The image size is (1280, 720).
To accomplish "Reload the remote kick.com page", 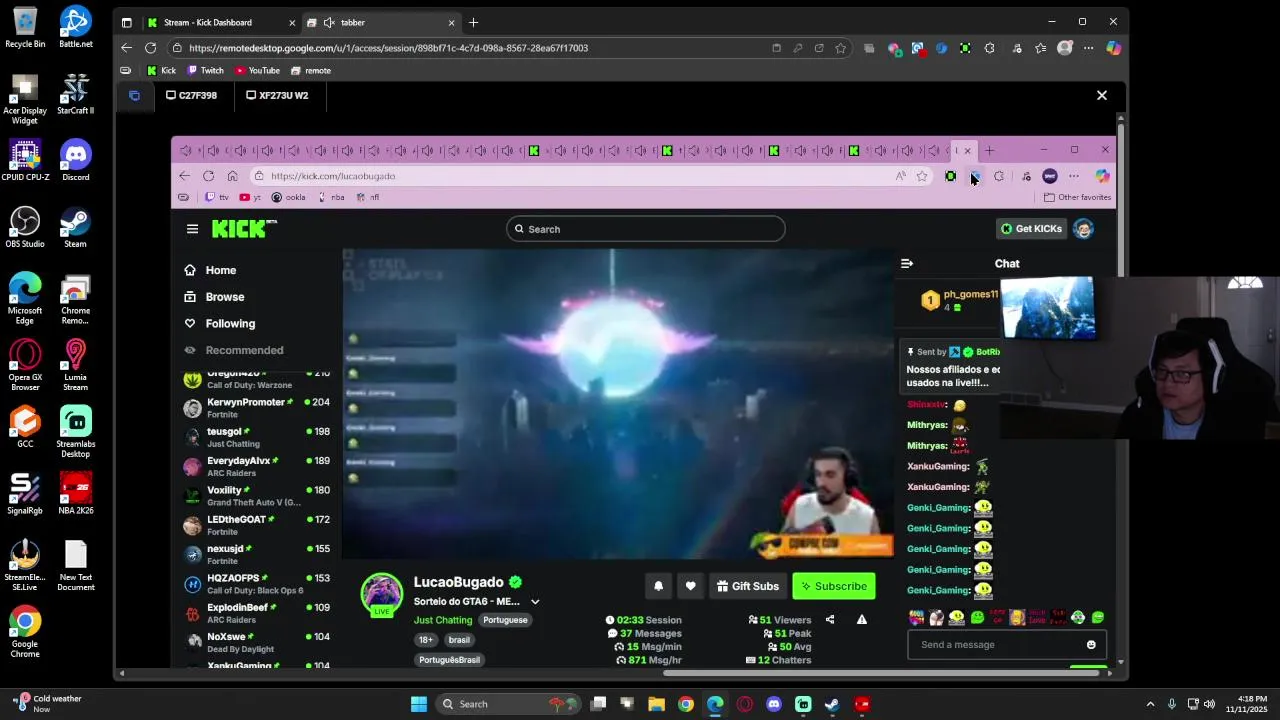I will tap(208, 176).
